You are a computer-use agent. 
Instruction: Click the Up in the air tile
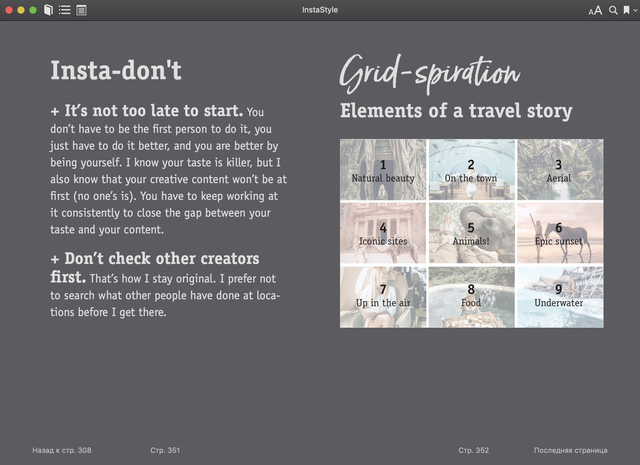[x=383, y=296]
